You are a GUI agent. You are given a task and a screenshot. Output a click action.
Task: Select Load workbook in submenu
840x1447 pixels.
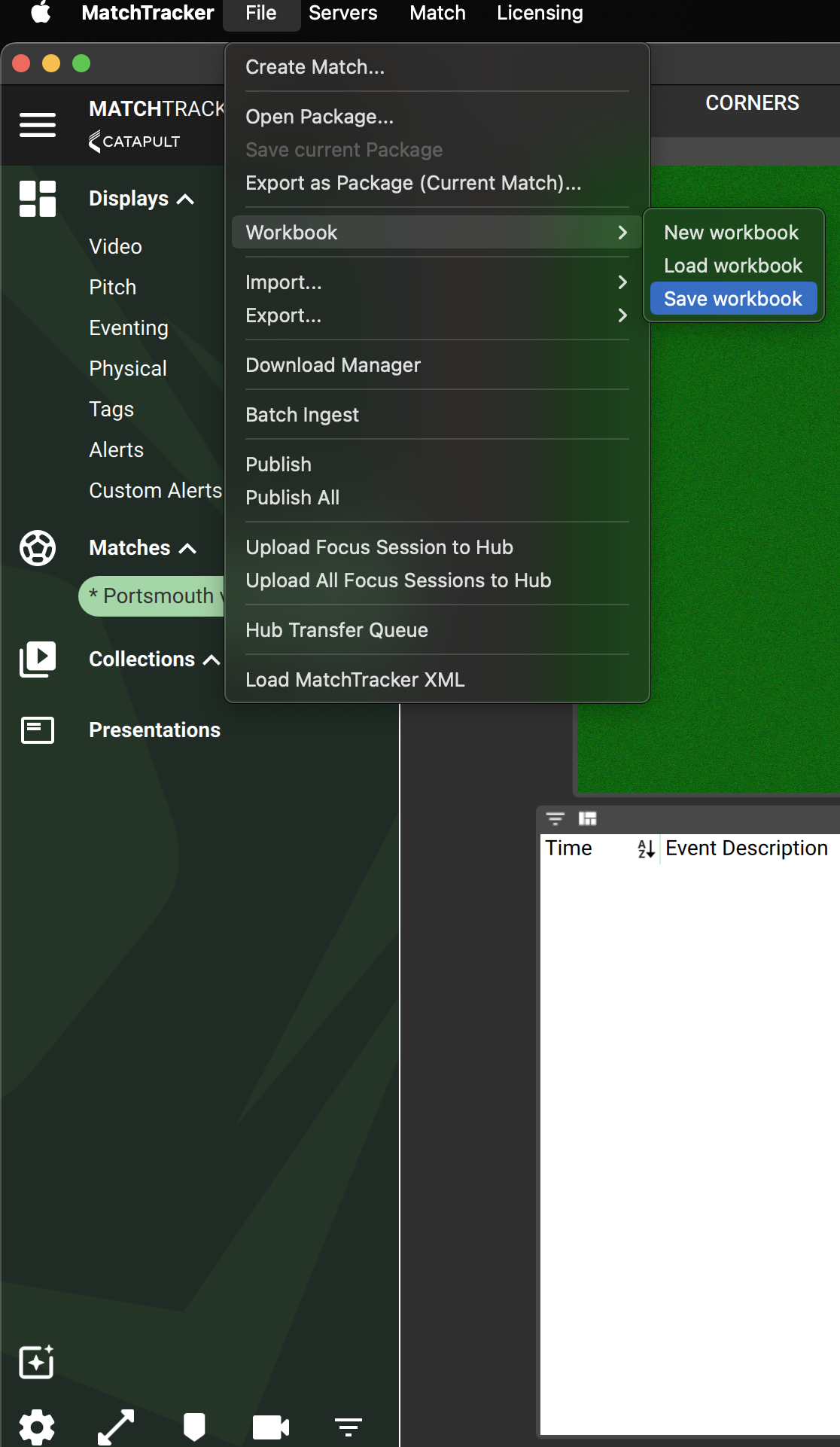[x=733, y=266]
